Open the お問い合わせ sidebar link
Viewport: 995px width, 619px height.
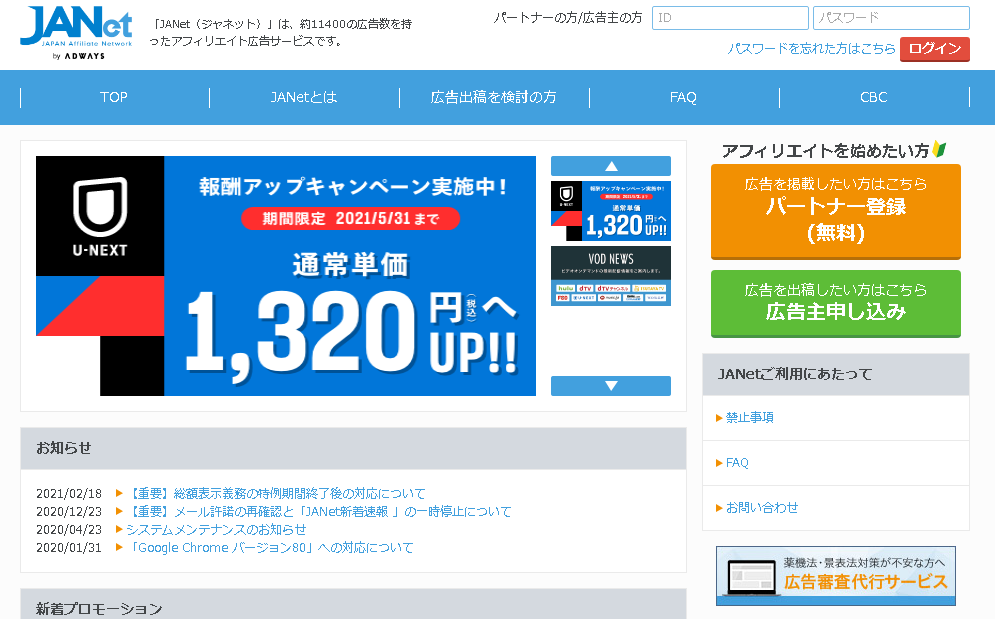761,508
